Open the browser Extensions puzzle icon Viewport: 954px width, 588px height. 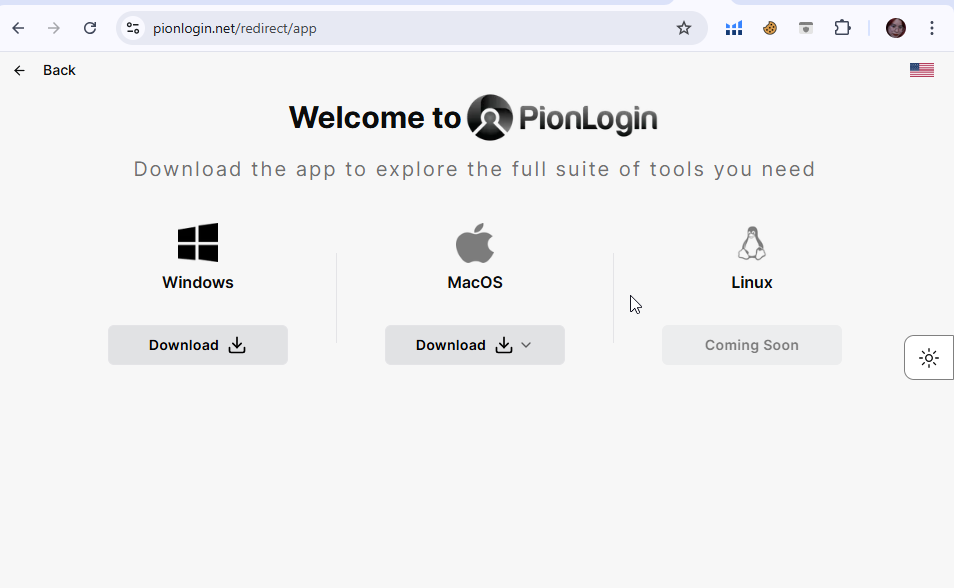(x=842, y=28)
